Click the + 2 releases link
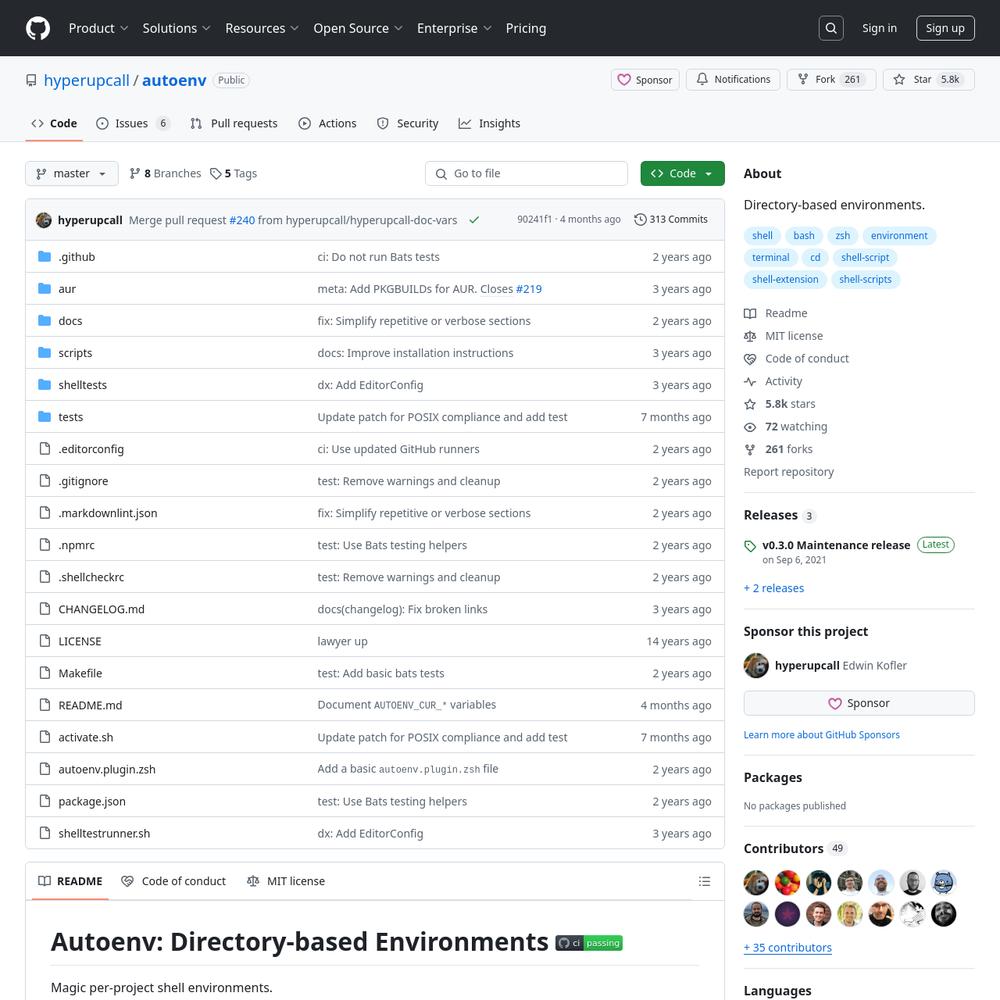Screen dimensions: 1000x1000 774,588
